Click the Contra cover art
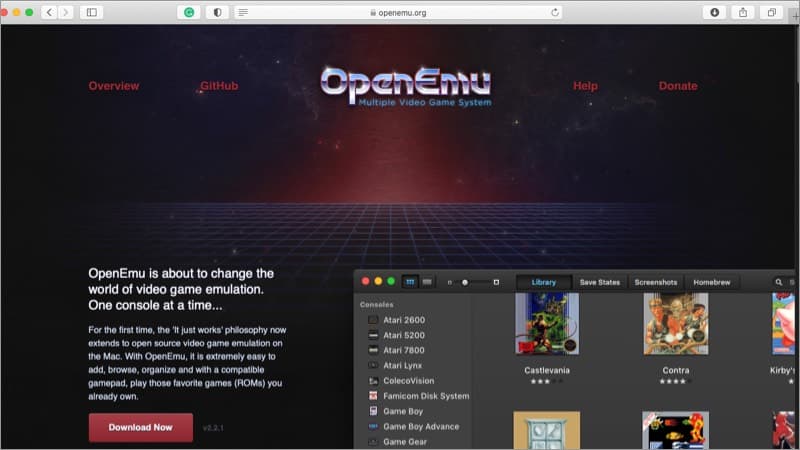This screenshot has height=450, width=800. point(676,323)
